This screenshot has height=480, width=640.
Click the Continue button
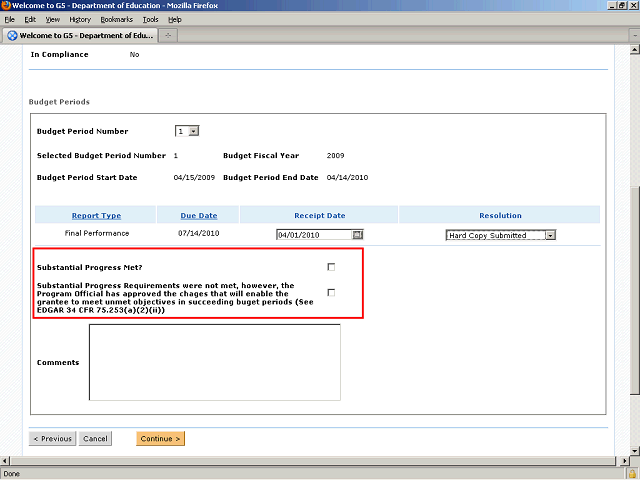pos(160,439)
